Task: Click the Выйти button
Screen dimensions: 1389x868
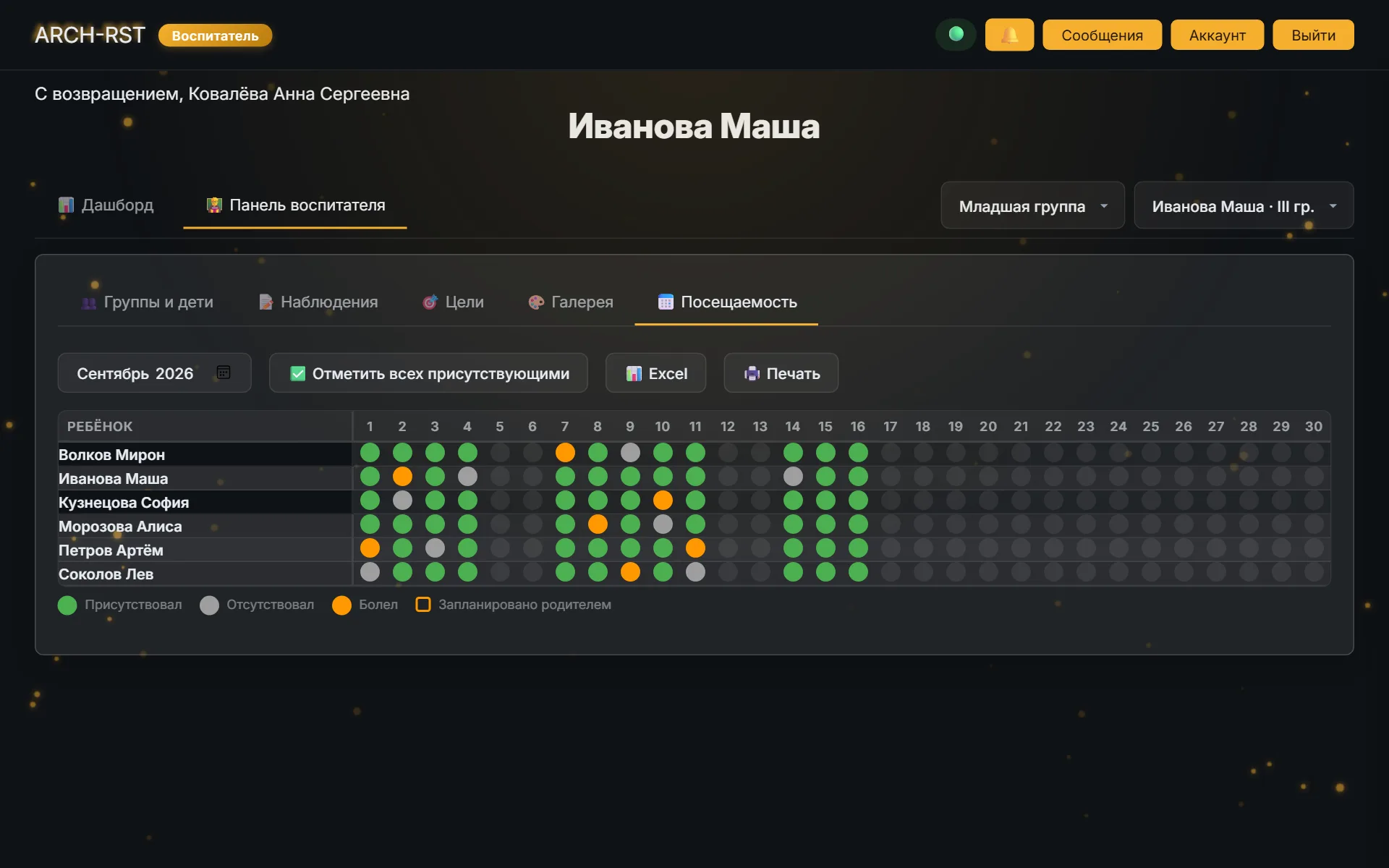Action: click(1313, 35)
